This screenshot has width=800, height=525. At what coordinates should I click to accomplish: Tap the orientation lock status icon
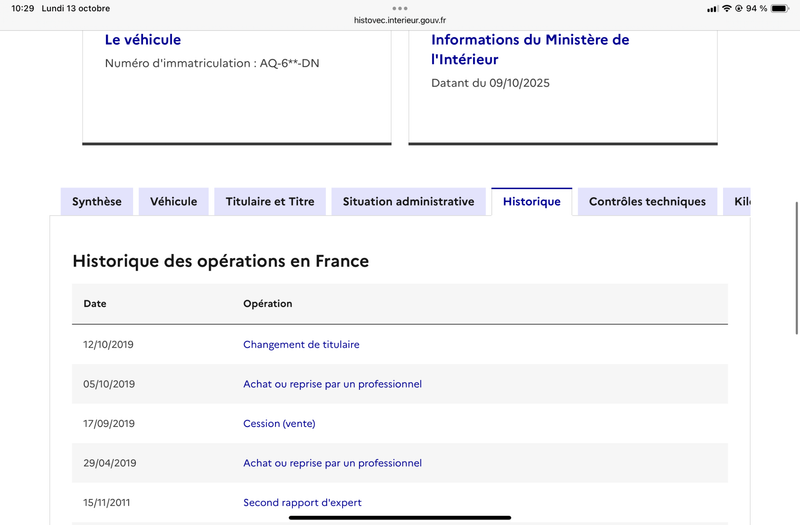click(x=738, y=8)
